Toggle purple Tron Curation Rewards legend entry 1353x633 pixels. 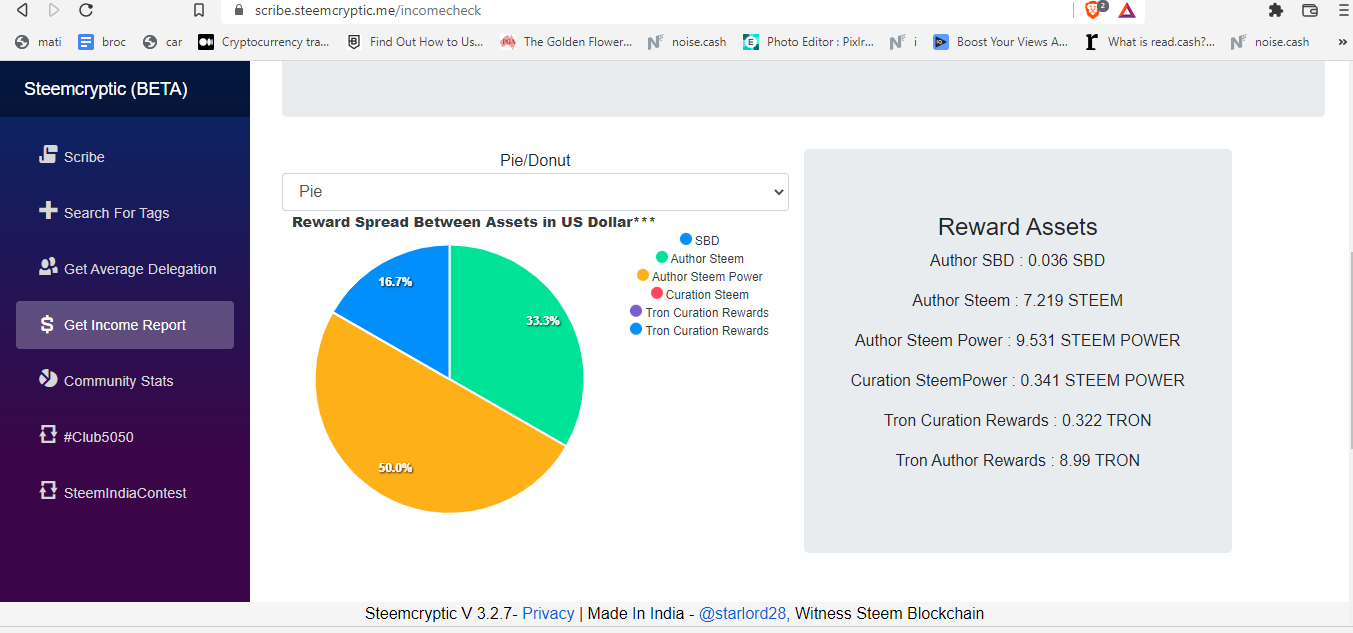click(699, 312)
